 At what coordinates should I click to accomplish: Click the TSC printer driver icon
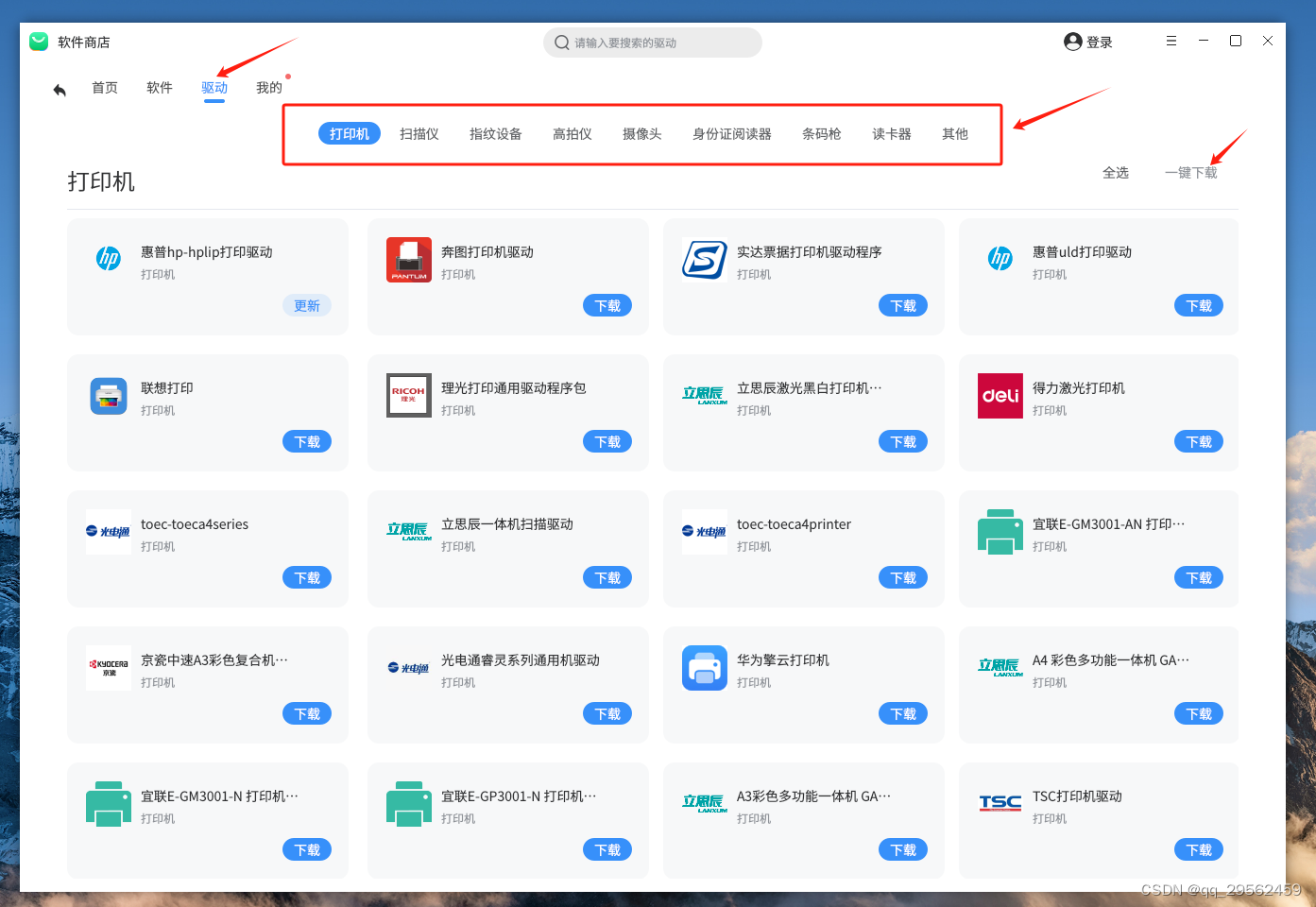click(1000, 803)
